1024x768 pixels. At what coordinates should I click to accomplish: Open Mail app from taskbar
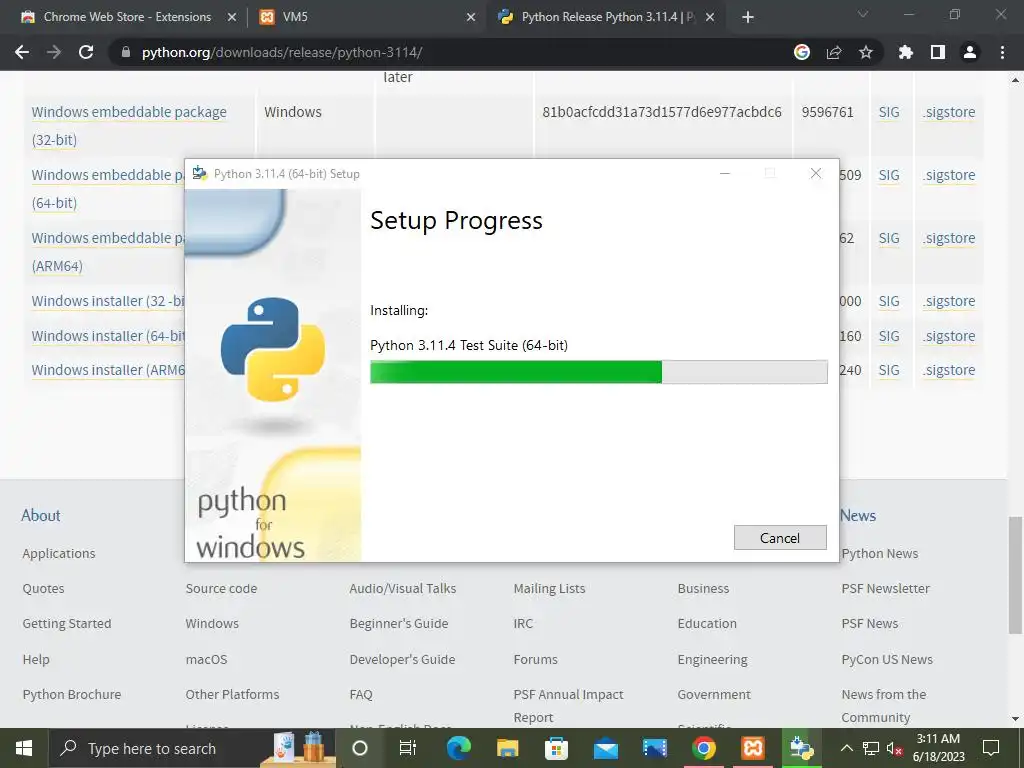tap(605, 748)
